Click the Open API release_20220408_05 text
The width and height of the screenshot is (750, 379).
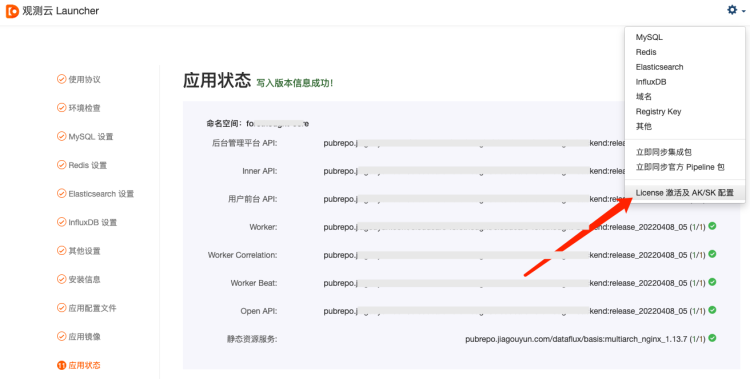(x=648, y=311)
